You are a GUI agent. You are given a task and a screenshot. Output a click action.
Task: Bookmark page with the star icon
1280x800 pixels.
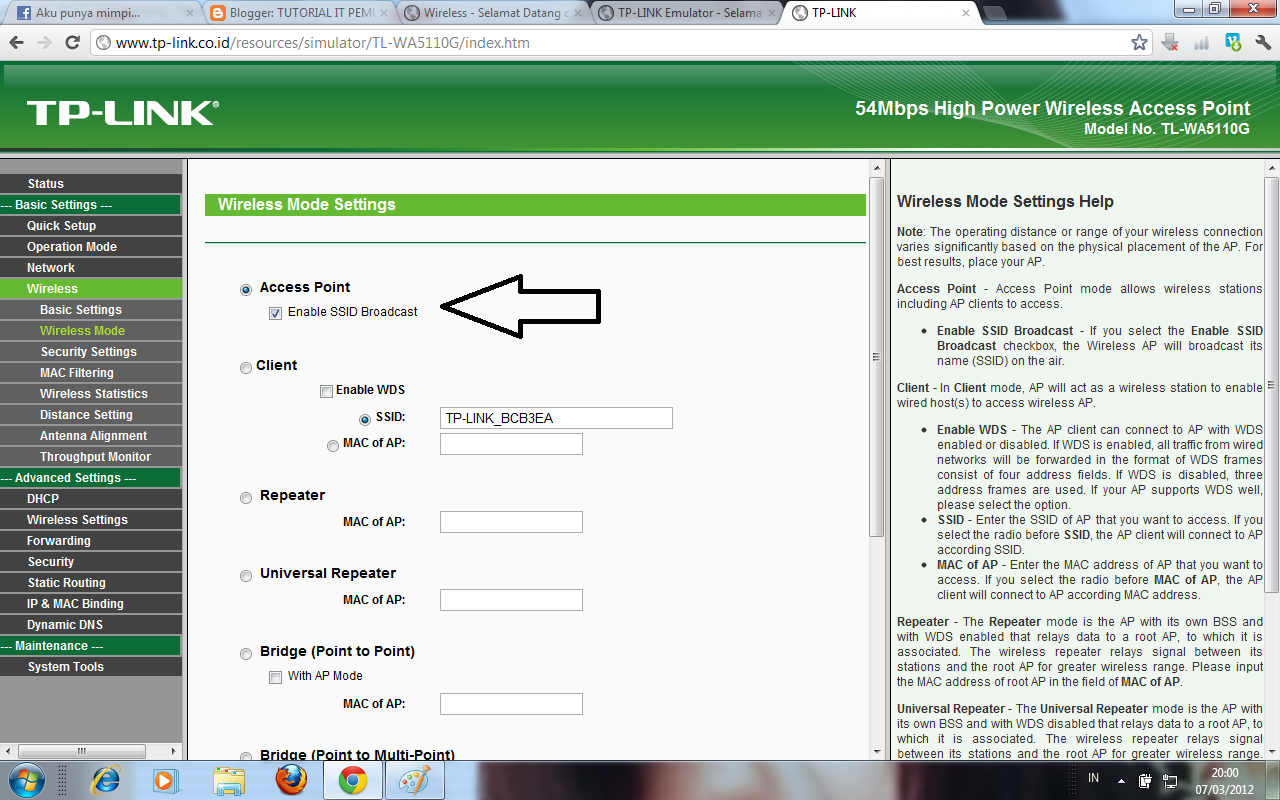click(1139, 43)
